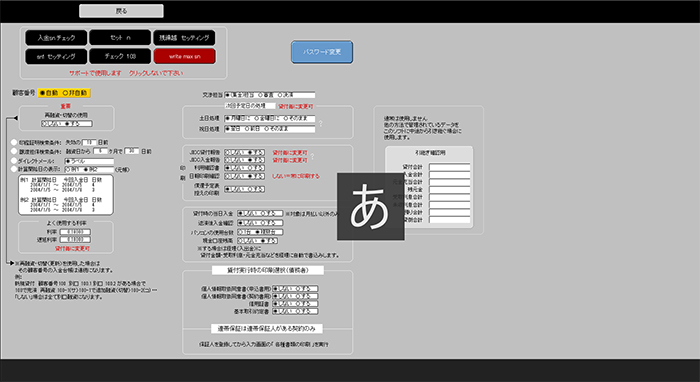
Task: Select そのまま for 土日処理
Action: pos(295,119)
